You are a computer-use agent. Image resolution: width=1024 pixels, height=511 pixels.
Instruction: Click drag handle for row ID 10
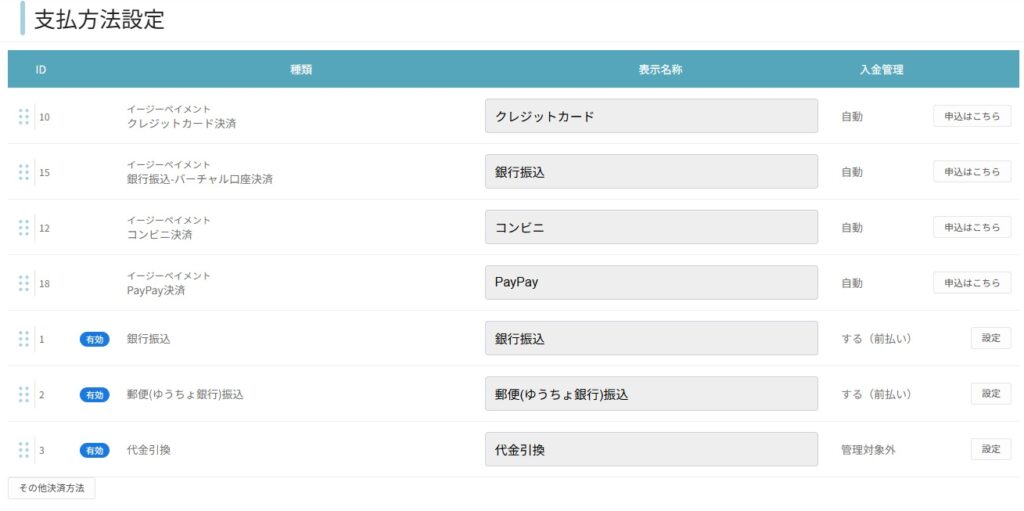click(23, 117)
